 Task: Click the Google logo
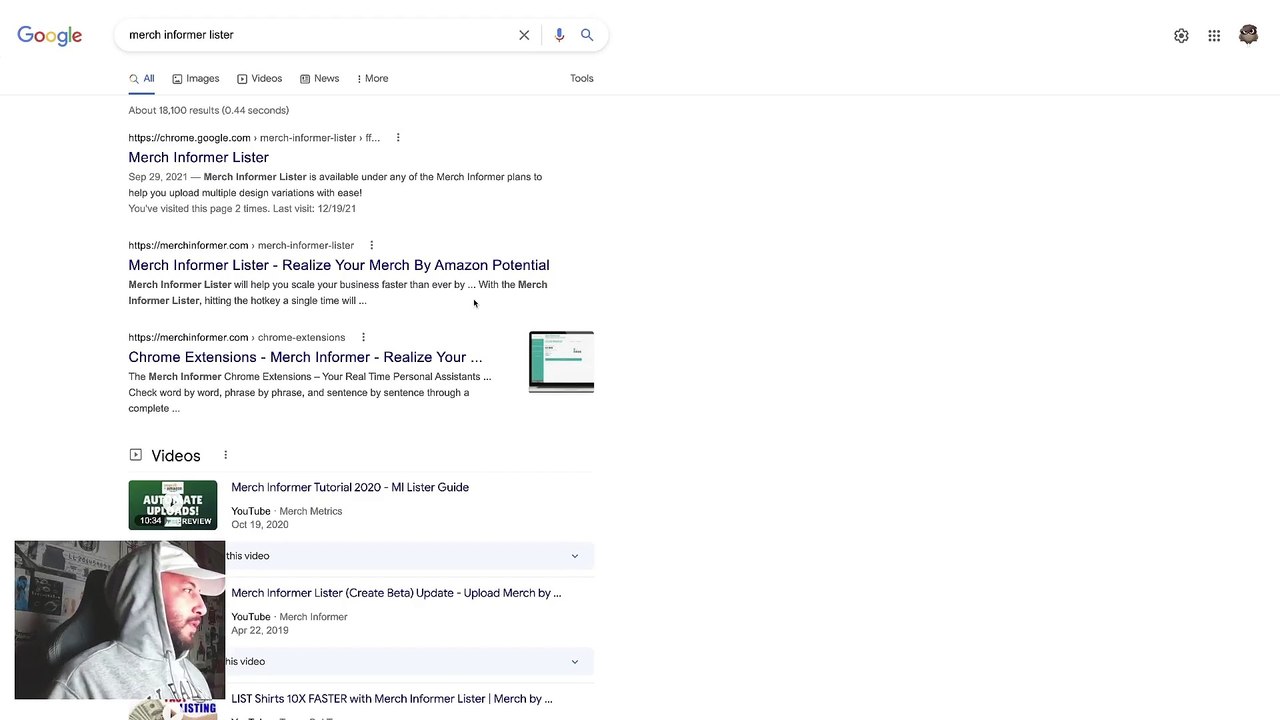click(50, 36)
